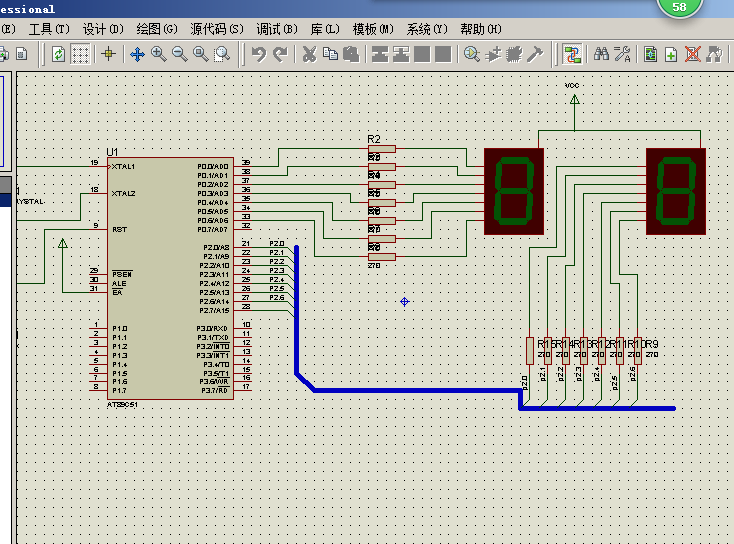Click the R2 resistor label
The height and width of the screenshot is (544, 734).
(374, 139)
